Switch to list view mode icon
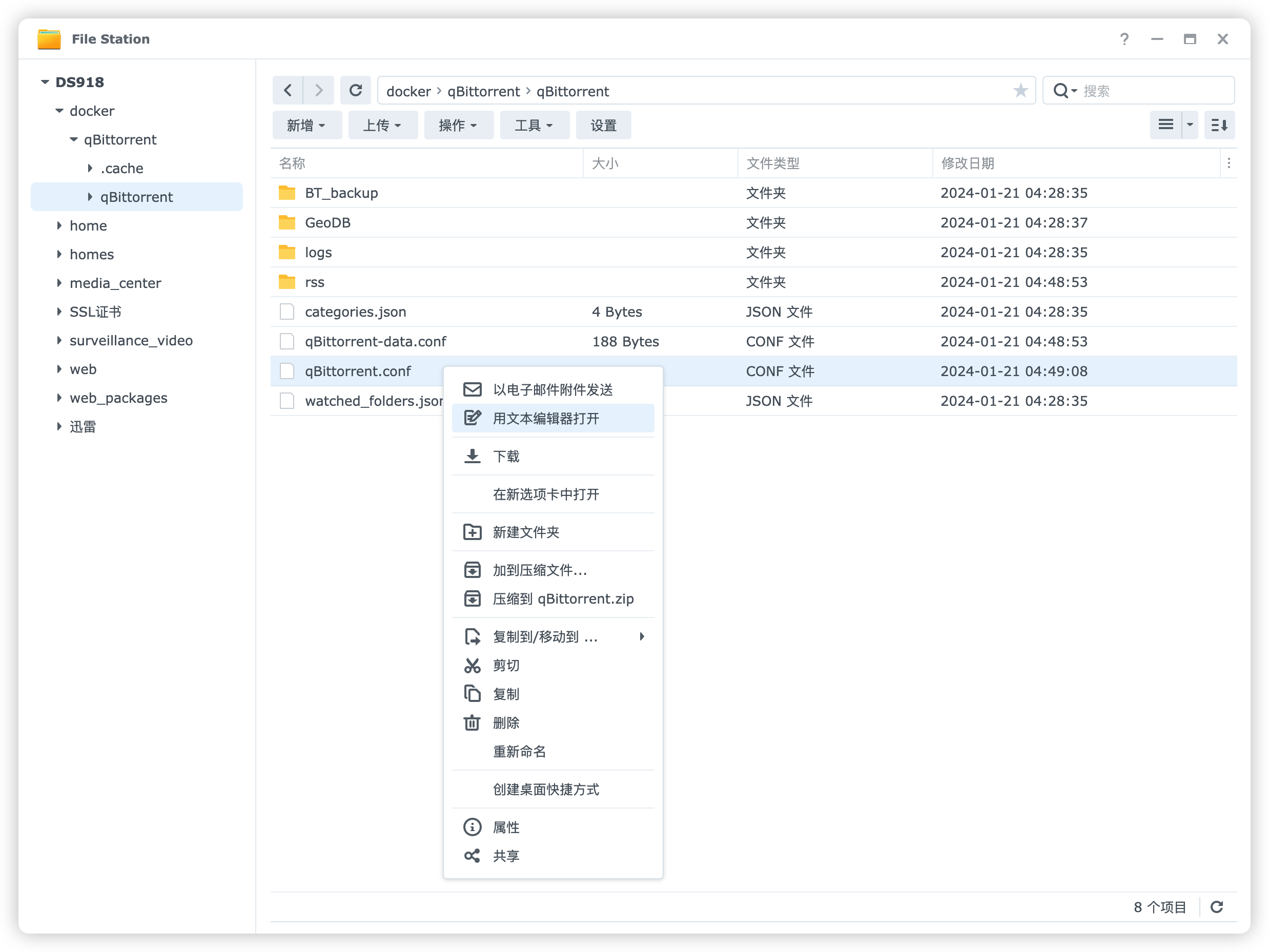Image resolution: width=1269 pixels, height=952 pixels. tap(1165, 125)
